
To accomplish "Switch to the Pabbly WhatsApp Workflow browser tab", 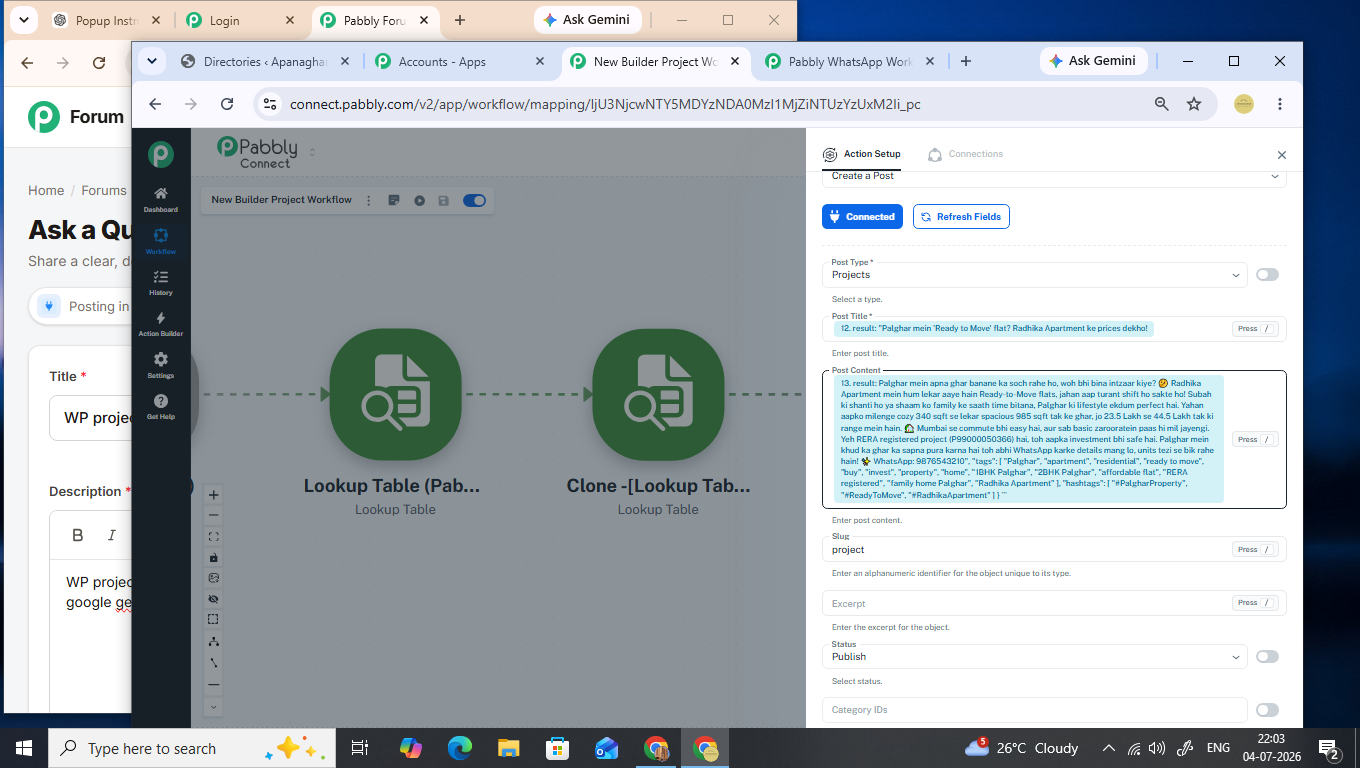I will click(840, 62).
